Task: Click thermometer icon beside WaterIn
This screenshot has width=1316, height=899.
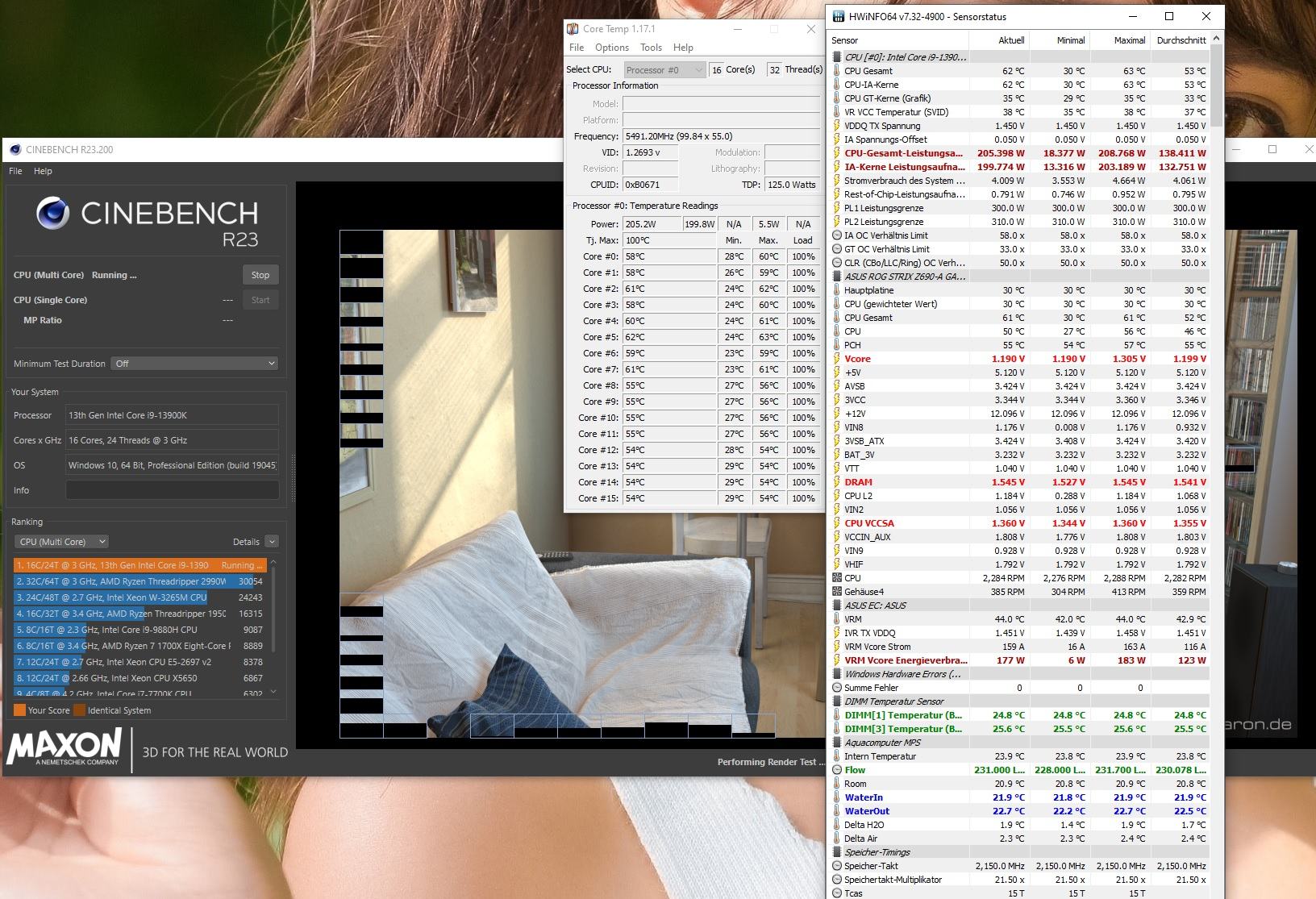Action: pos(836,797)
